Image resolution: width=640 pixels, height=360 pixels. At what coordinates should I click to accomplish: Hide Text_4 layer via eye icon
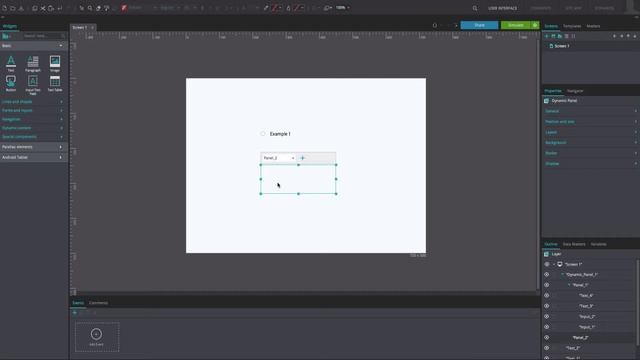547,296
